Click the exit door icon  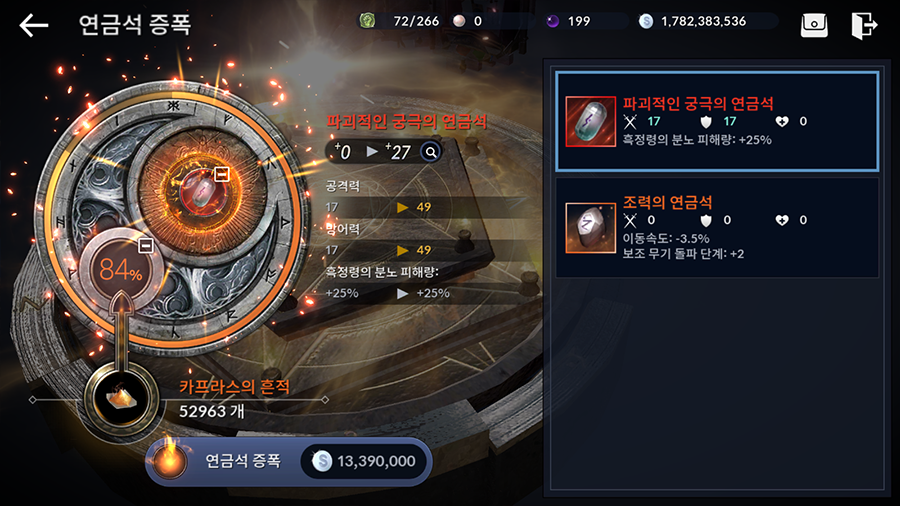pos(864,25)
